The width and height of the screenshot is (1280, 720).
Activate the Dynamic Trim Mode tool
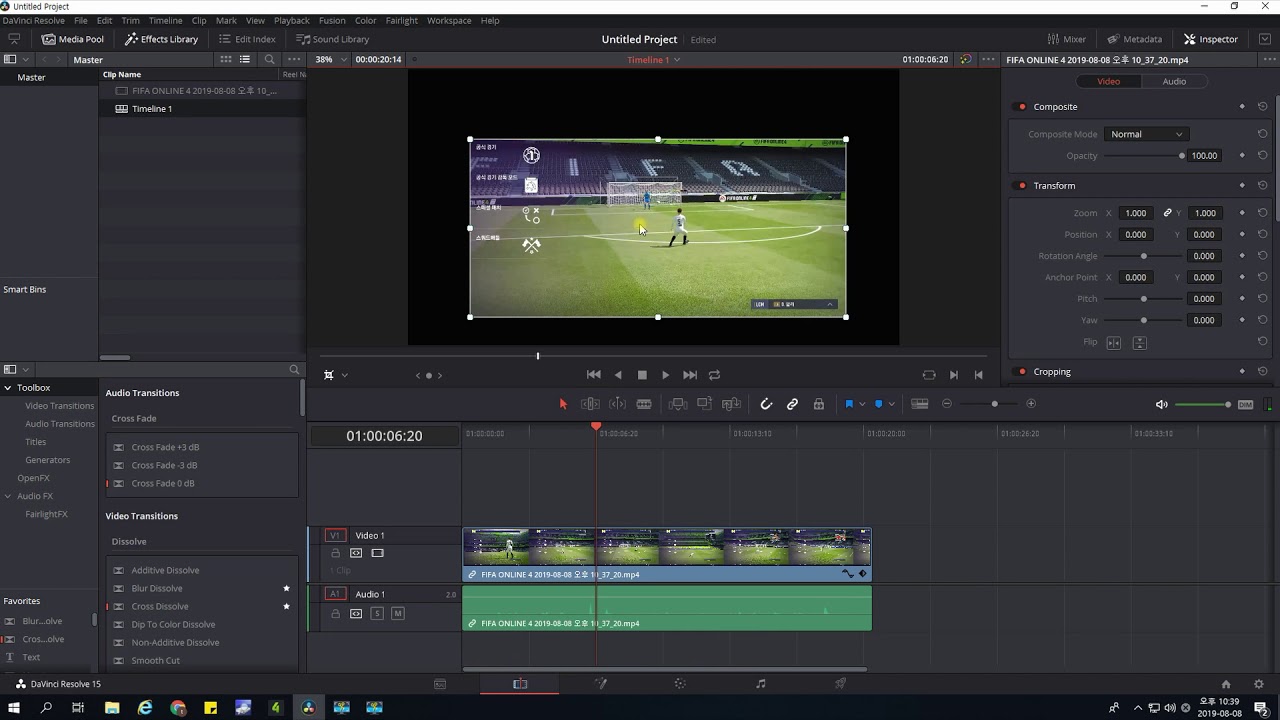coord(617,404)
